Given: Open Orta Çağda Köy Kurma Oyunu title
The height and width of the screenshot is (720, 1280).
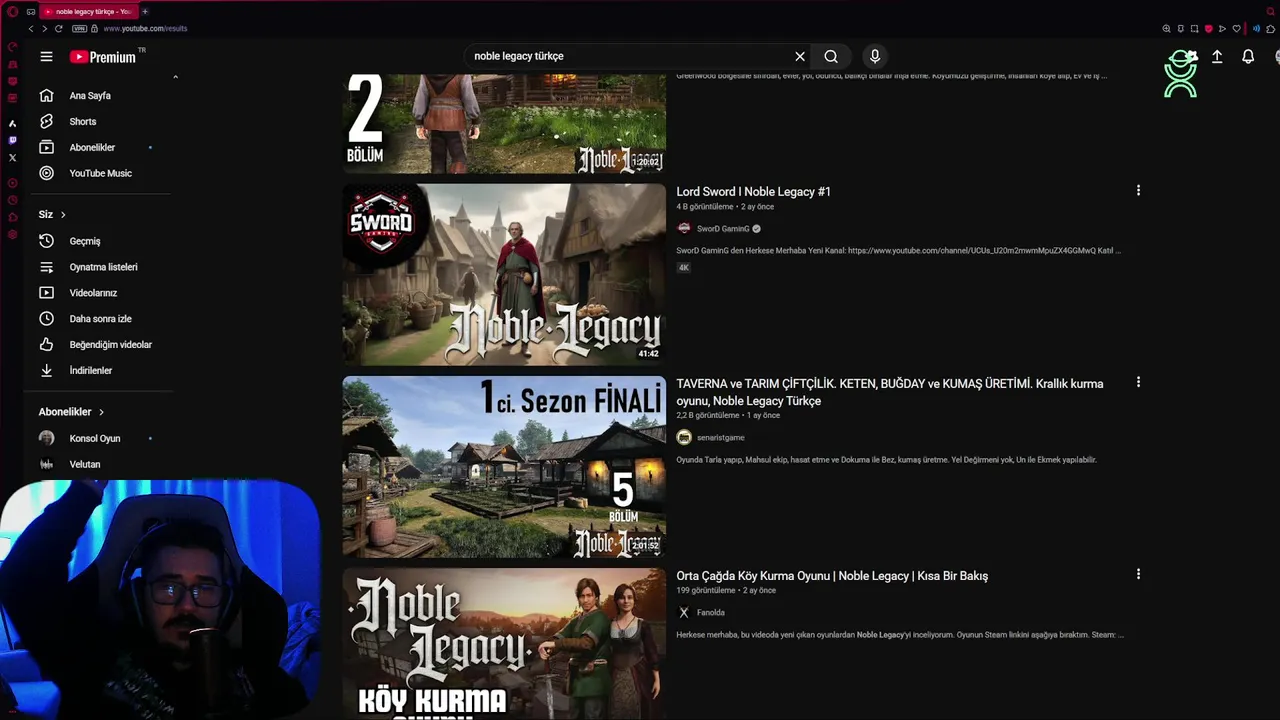Looking at the screenshot, I should (832, 576).
